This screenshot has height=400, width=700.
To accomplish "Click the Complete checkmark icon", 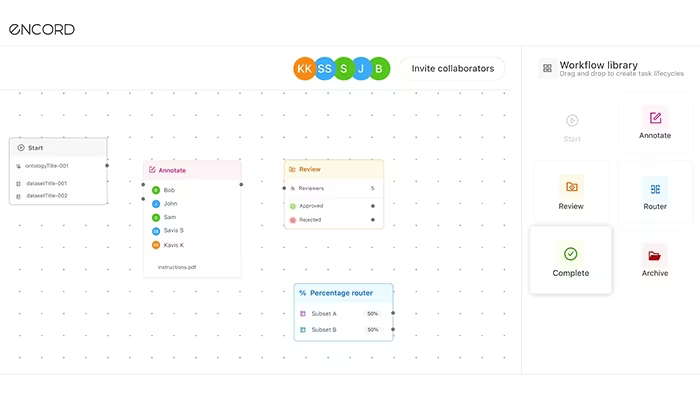I will [x=571, y=254].
